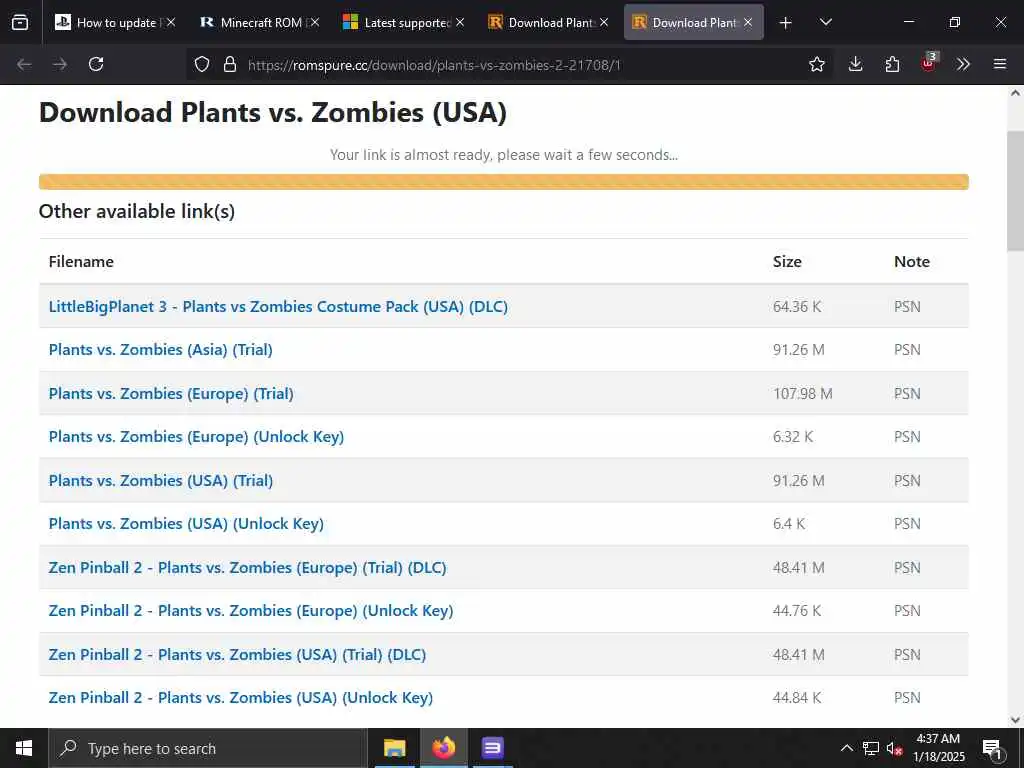Open the Windows Start menu
This screenshot has width=1024, height=768.
(24, 748)
